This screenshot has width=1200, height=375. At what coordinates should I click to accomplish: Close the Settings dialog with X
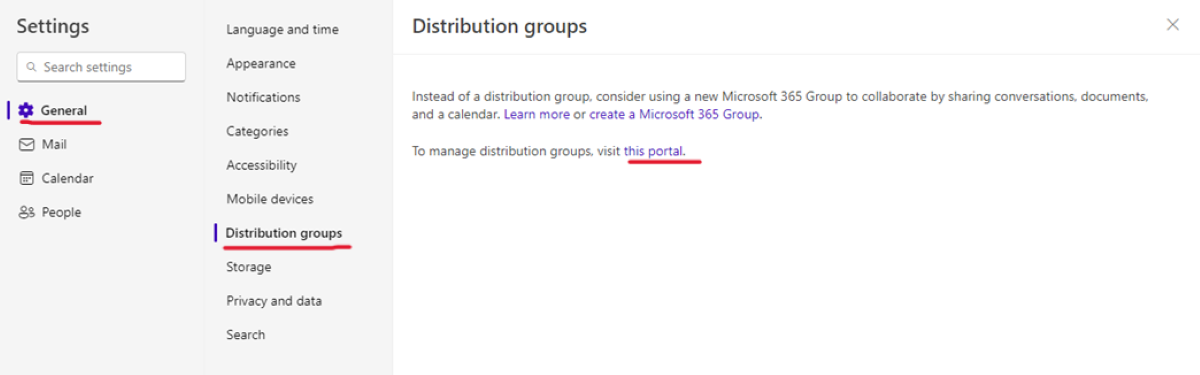(x=1173, y=25)
